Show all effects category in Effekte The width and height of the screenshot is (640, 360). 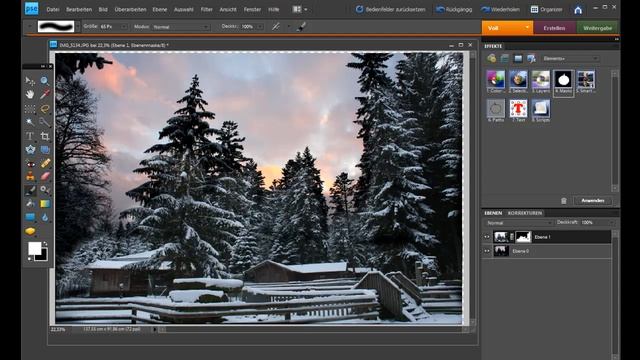pyautogui.click(x=531, y=58)
